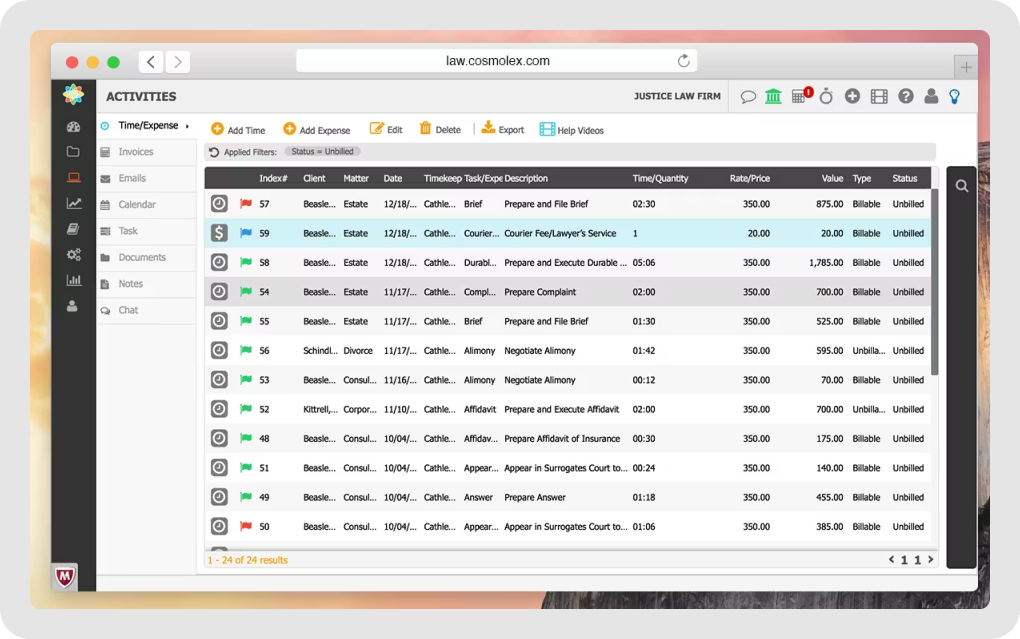The image size is (1020, 639).
Task: Open the user profile icon in the header
Action: point(931,96)
